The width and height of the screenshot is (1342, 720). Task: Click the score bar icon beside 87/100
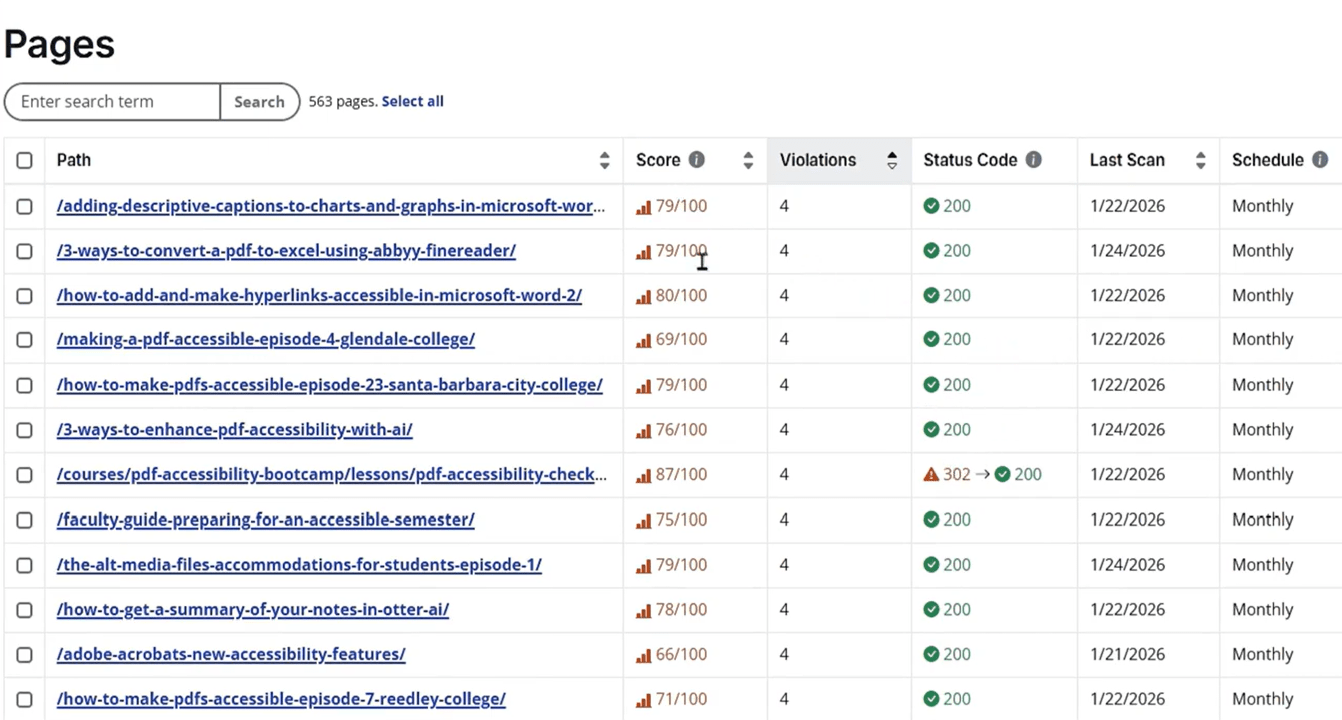click(642, 474)
